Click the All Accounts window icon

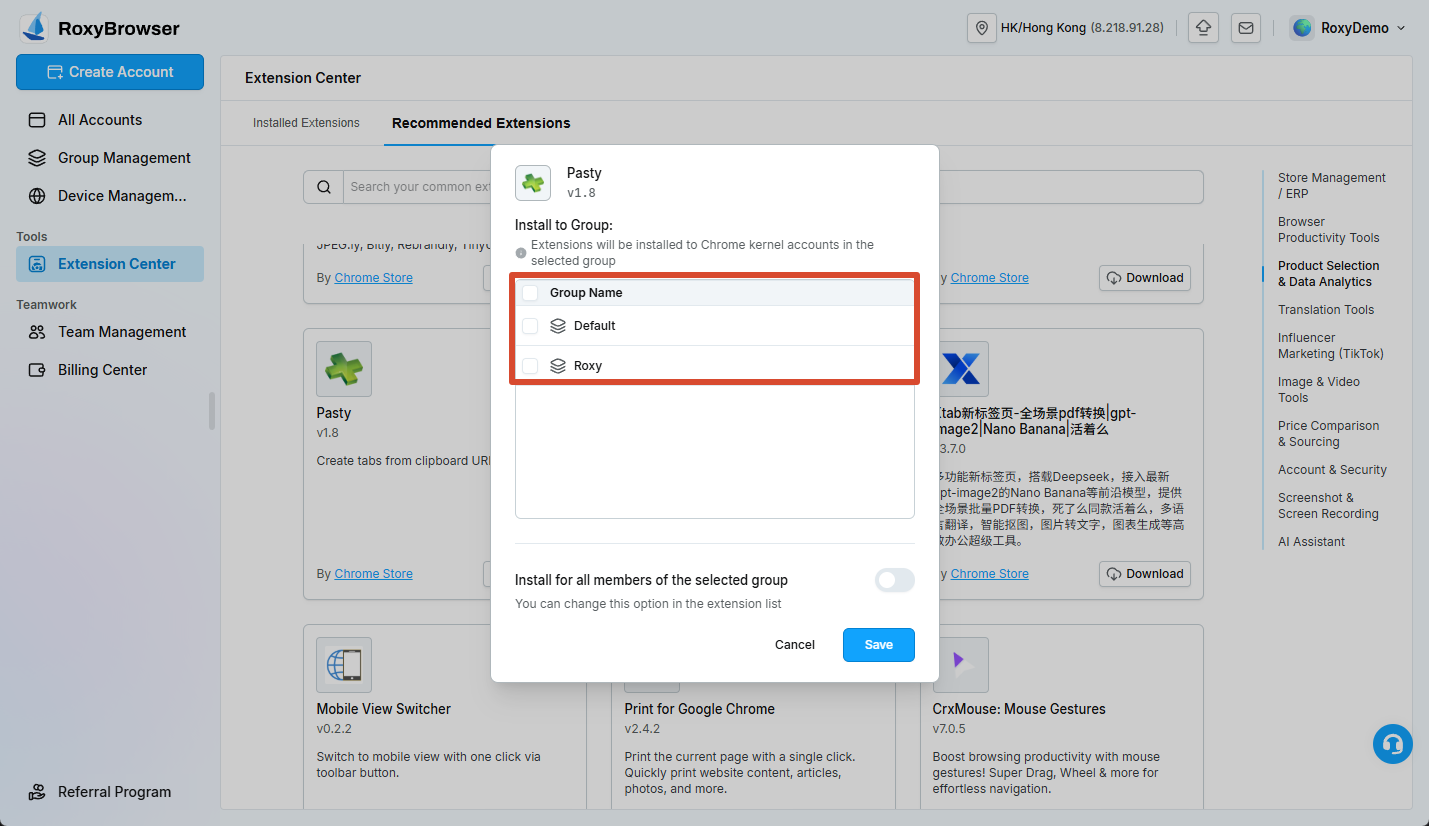[37, 120]
